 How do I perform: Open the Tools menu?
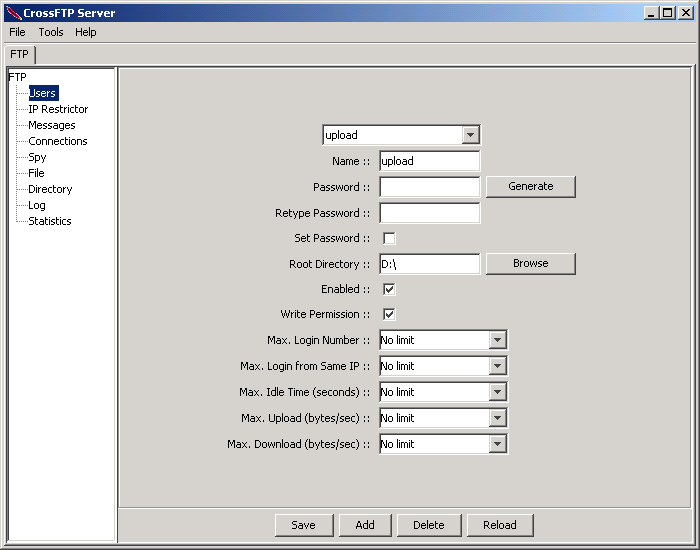click(x=51, y=32)
